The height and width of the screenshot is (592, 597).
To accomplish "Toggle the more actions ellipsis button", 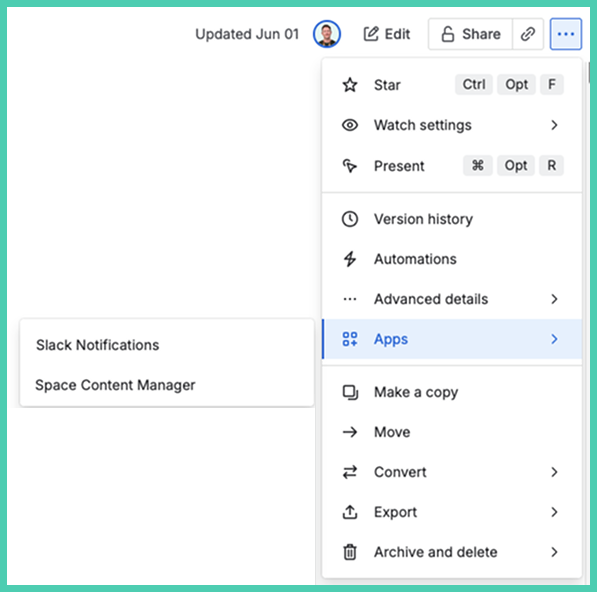I will pyautogui.click(x=565, y=34).
